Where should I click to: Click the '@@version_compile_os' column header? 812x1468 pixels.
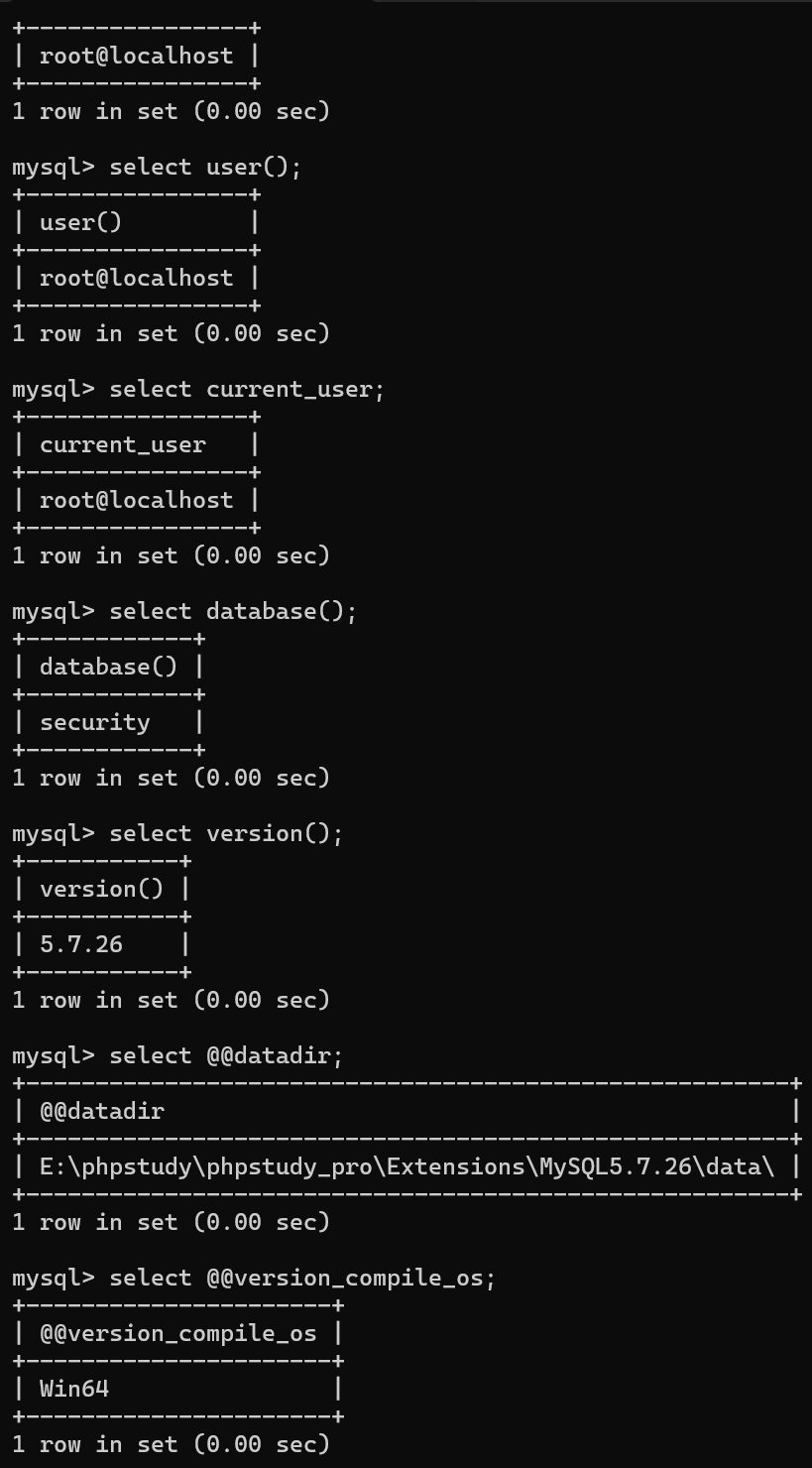(x=178, y=1333)
